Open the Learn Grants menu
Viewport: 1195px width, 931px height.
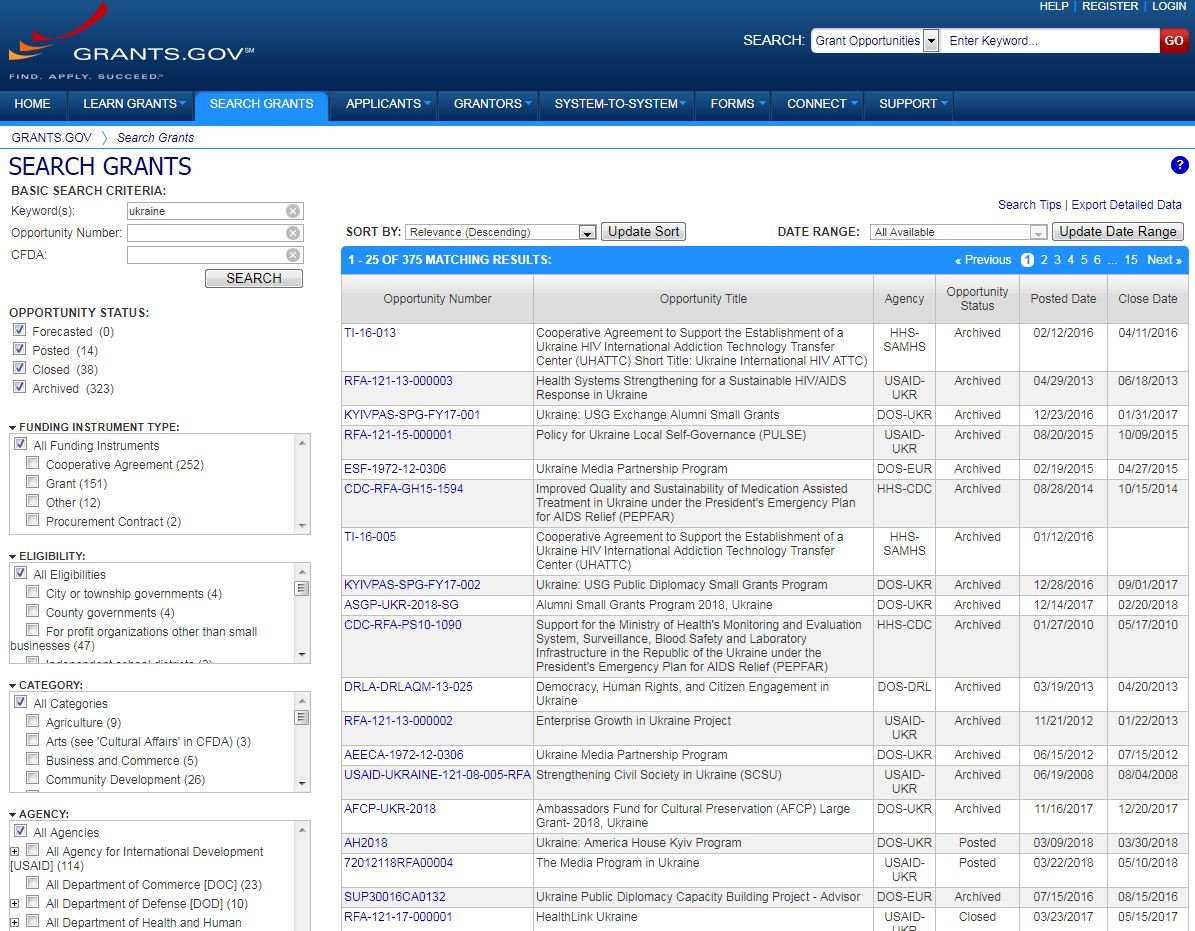click(x=133, y=104)
